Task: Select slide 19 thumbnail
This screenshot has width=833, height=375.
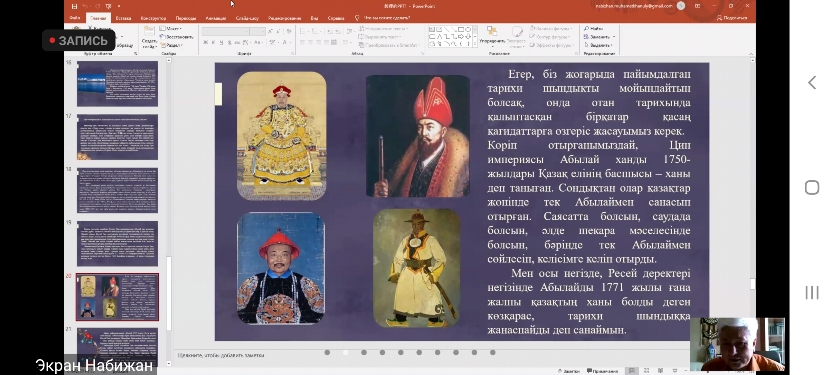Action: click(117, 243)
